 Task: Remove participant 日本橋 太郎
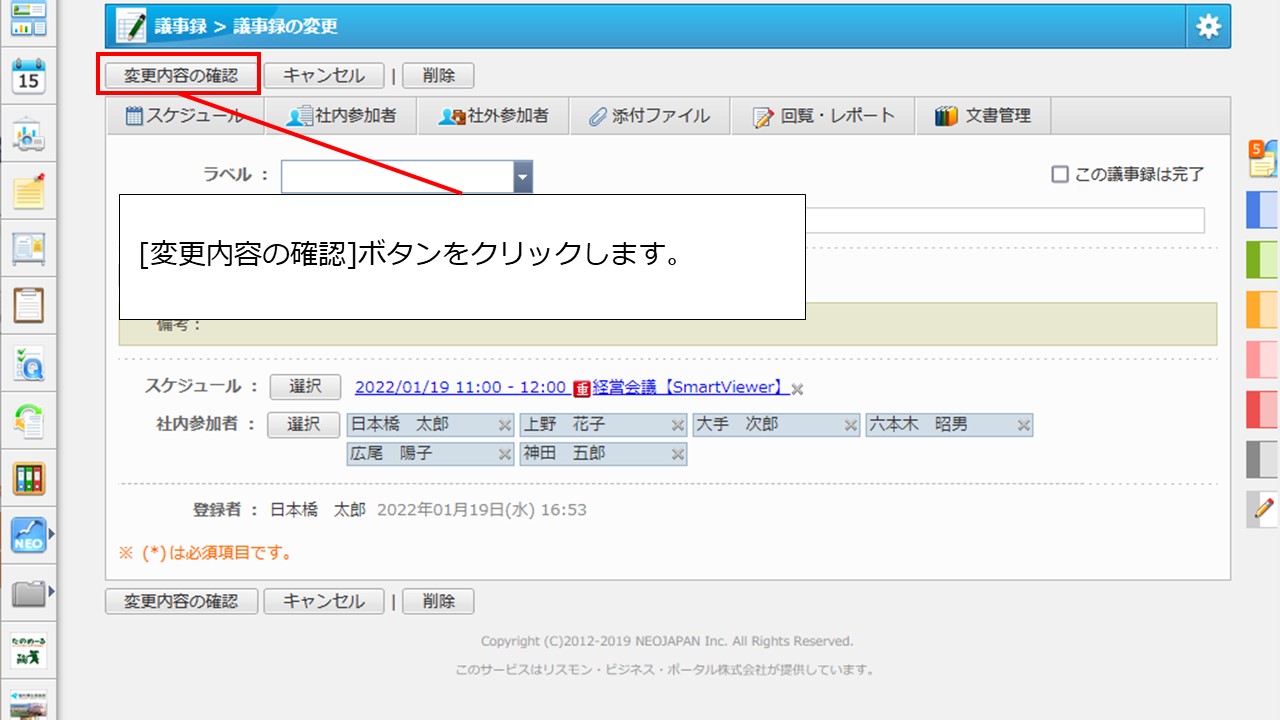coord(505,425)
